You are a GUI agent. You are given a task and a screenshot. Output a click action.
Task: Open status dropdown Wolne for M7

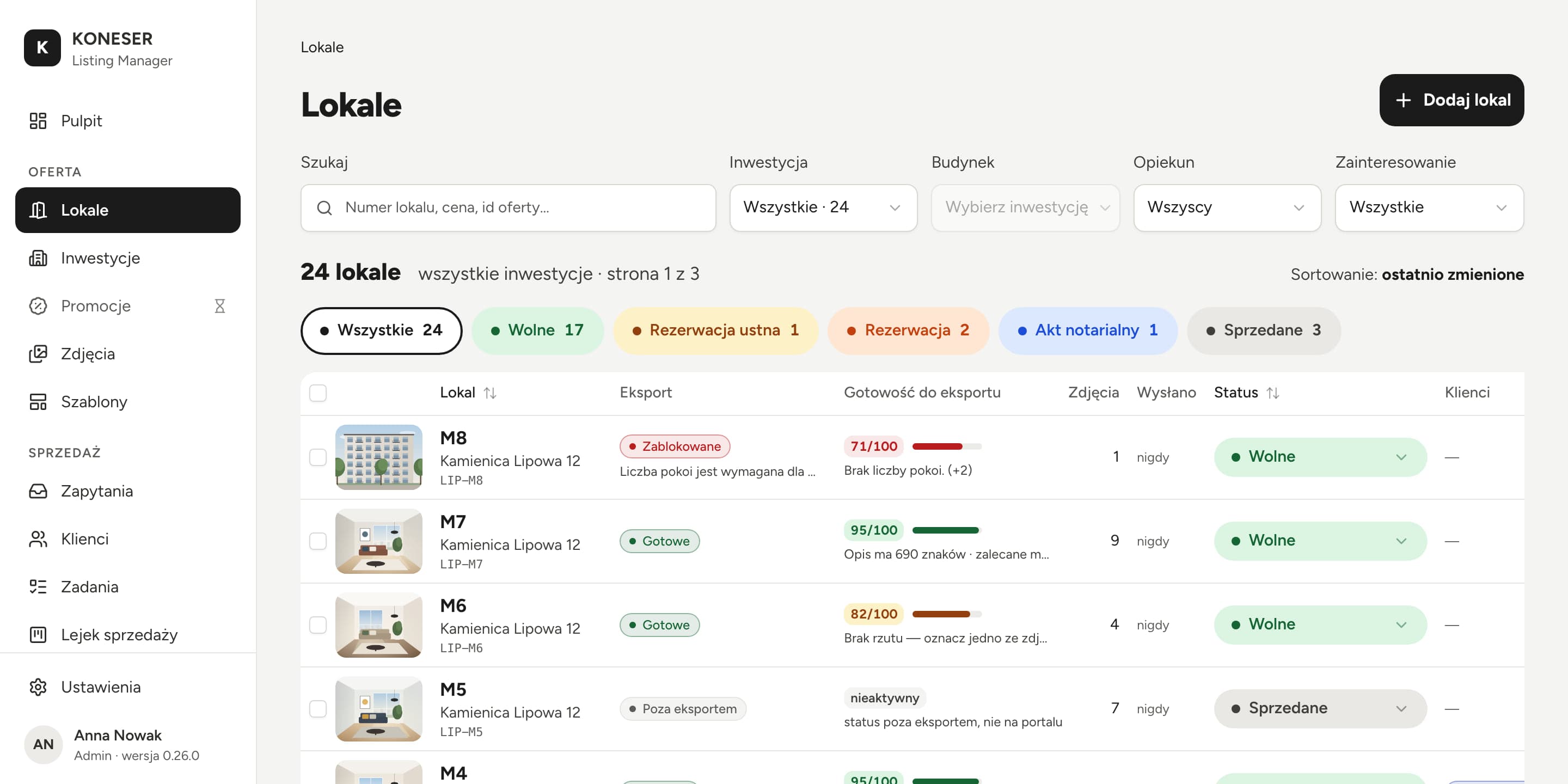(1320, 541)
